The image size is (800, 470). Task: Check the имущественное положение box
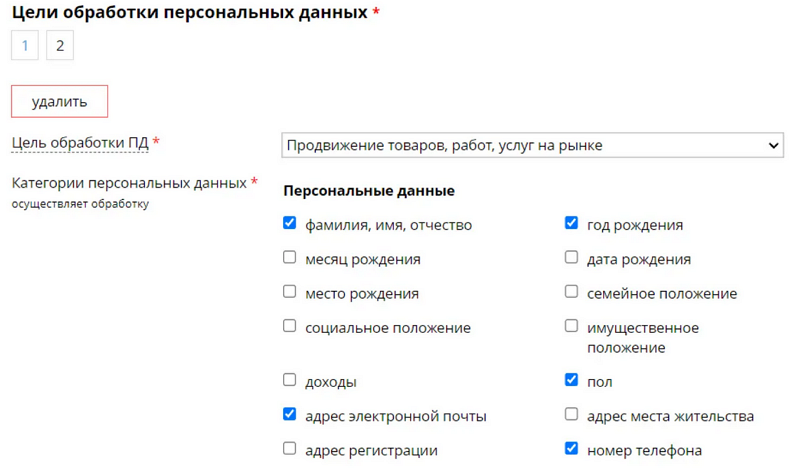572,326
